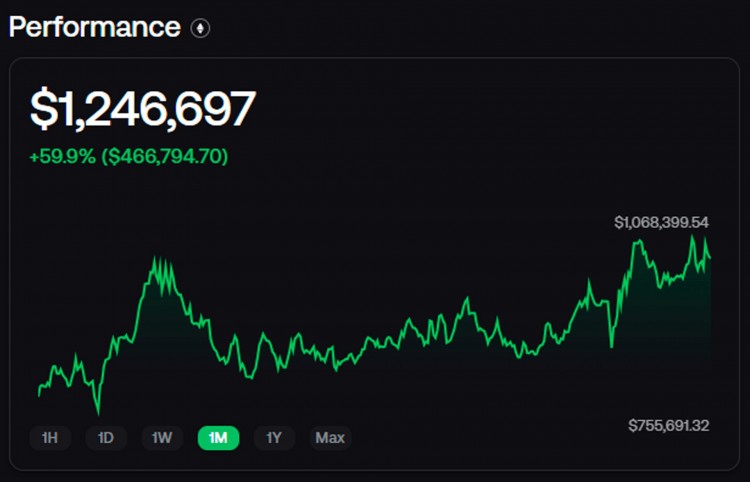The width and height of the screenshot is (750, 482).
Task: Click the leftmost start of the chart line
Action: (x=38, y=395)
